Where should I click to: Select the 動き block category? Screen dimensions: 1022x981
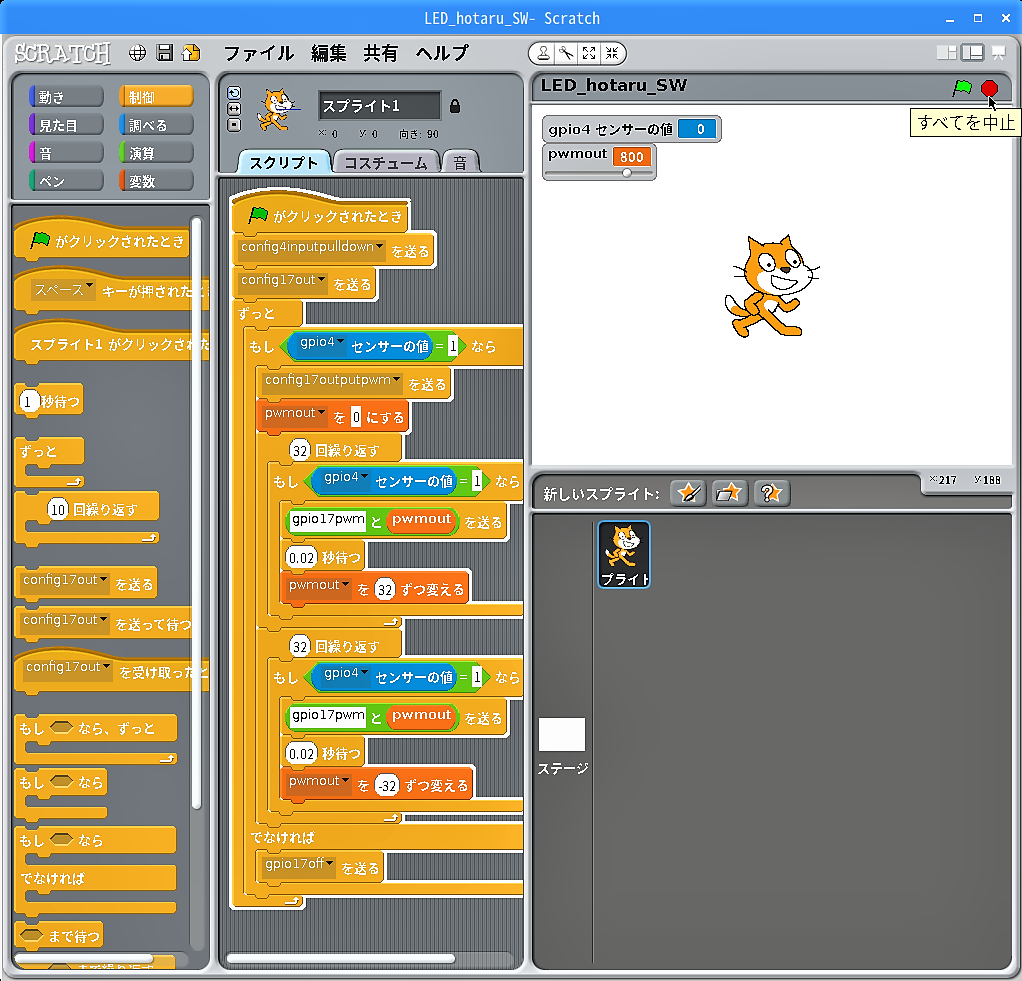66,97
